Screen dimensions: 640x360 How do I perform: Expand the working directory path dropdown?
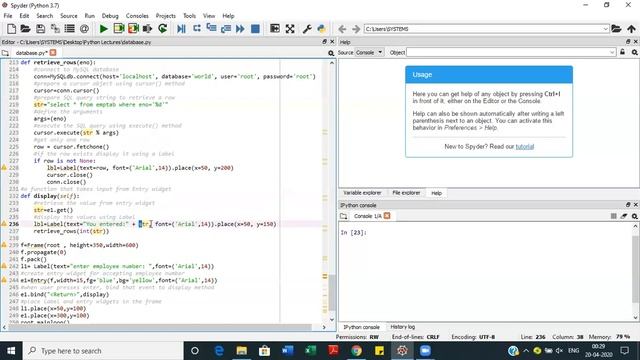point(605,29)
